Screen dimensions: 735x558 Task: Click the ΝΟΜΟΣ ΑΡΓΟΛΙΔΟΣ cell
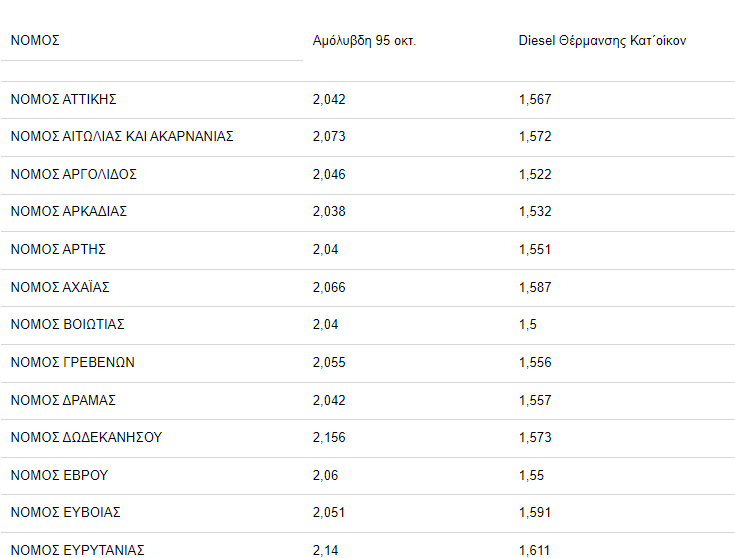click(x=74, y=174)
